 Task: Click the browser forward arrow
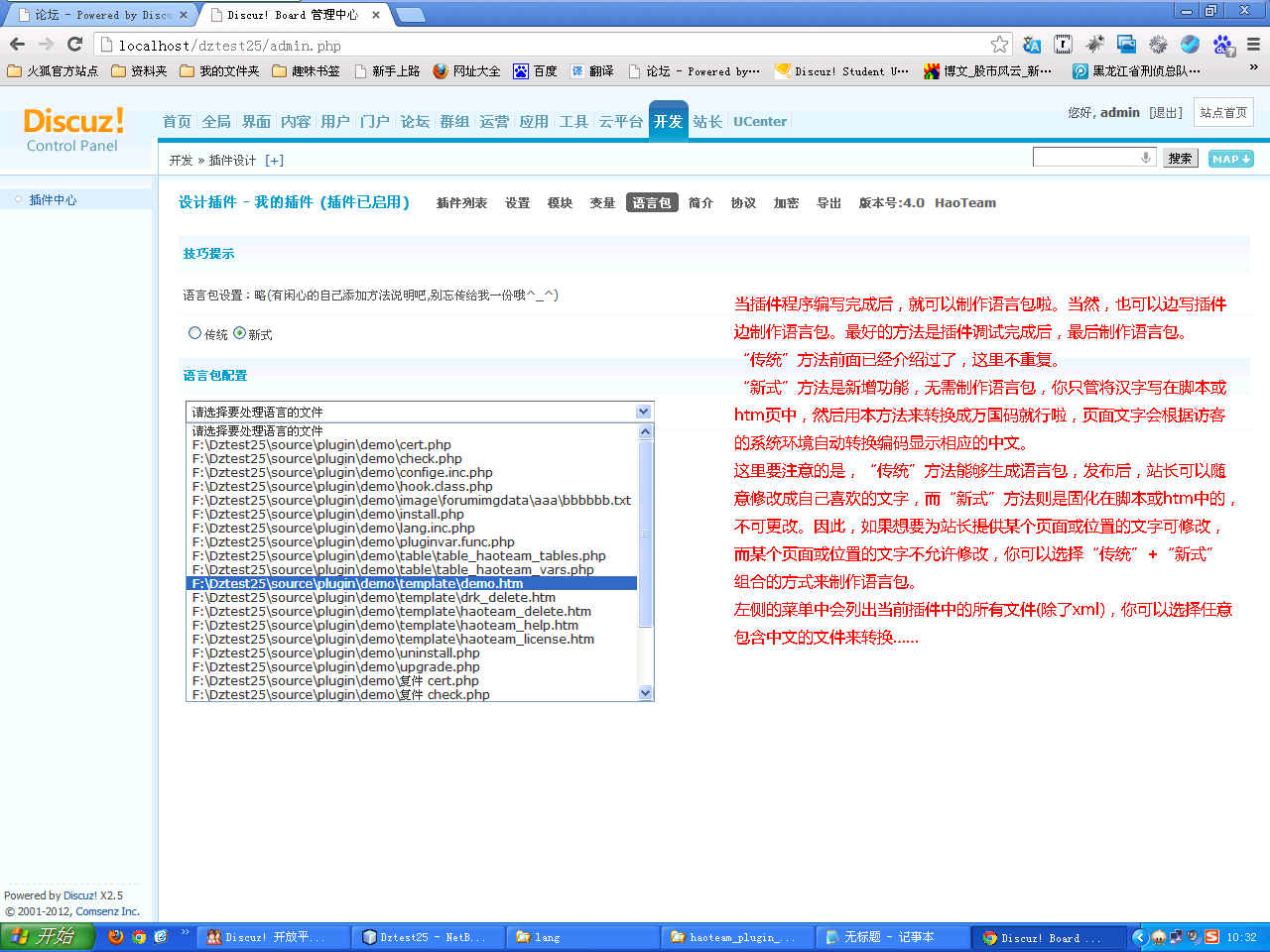tap(46, 45)
